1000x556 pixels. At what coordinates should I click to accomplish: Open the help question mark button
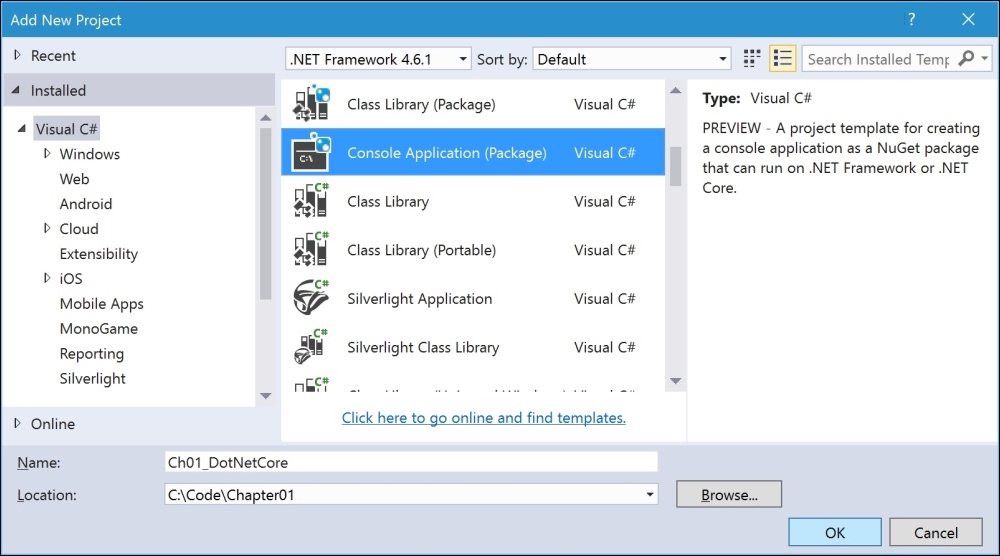click(911, 19)
